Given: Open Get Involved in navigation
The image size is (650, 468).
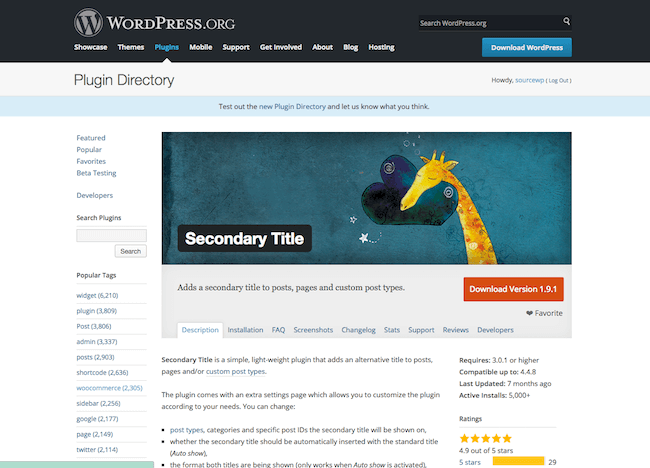Looking at the screenshot, I should pos(281,47).
